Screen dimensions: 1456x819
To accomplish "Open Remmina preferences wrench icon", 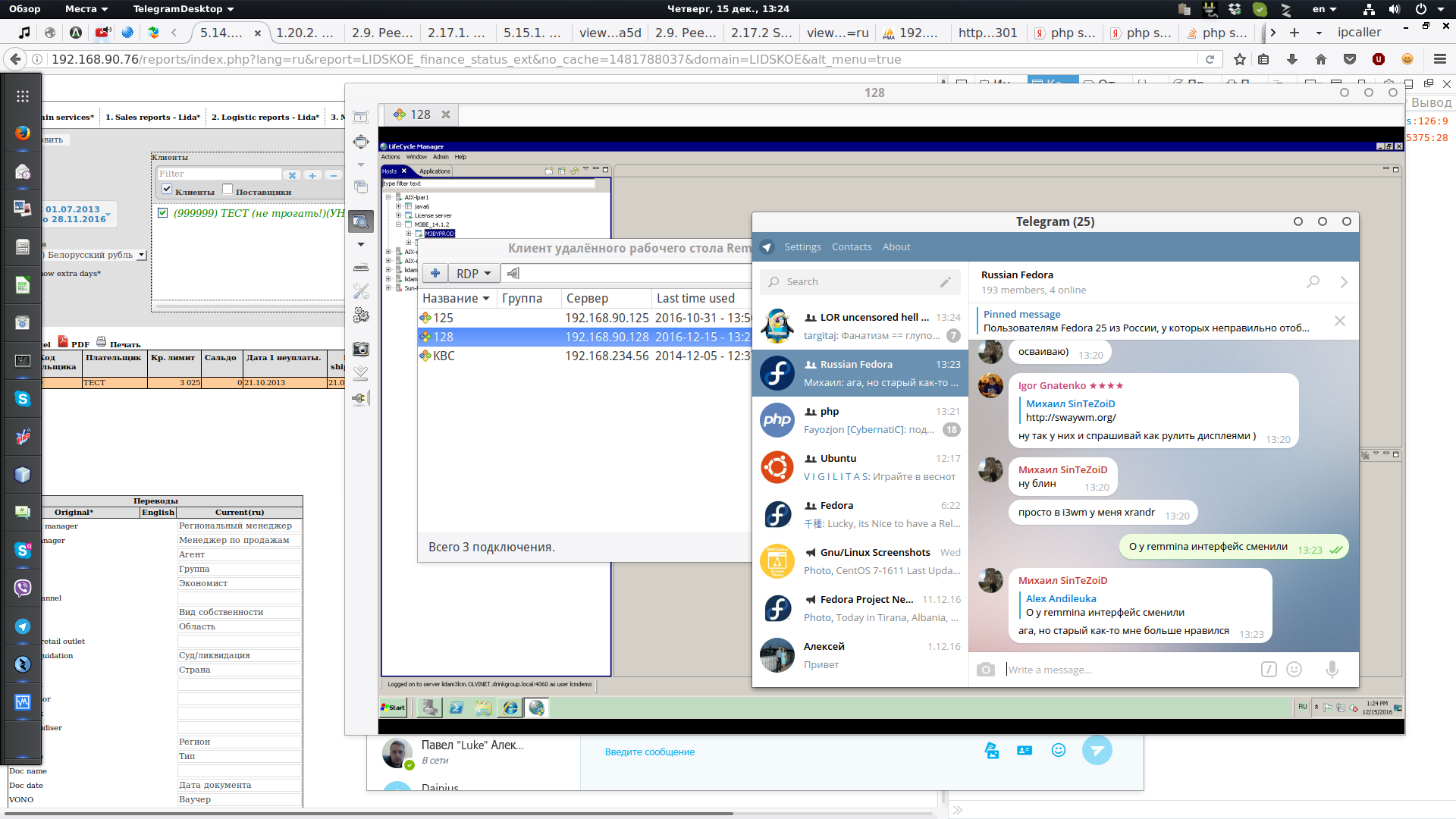I will tap(361, 291).
